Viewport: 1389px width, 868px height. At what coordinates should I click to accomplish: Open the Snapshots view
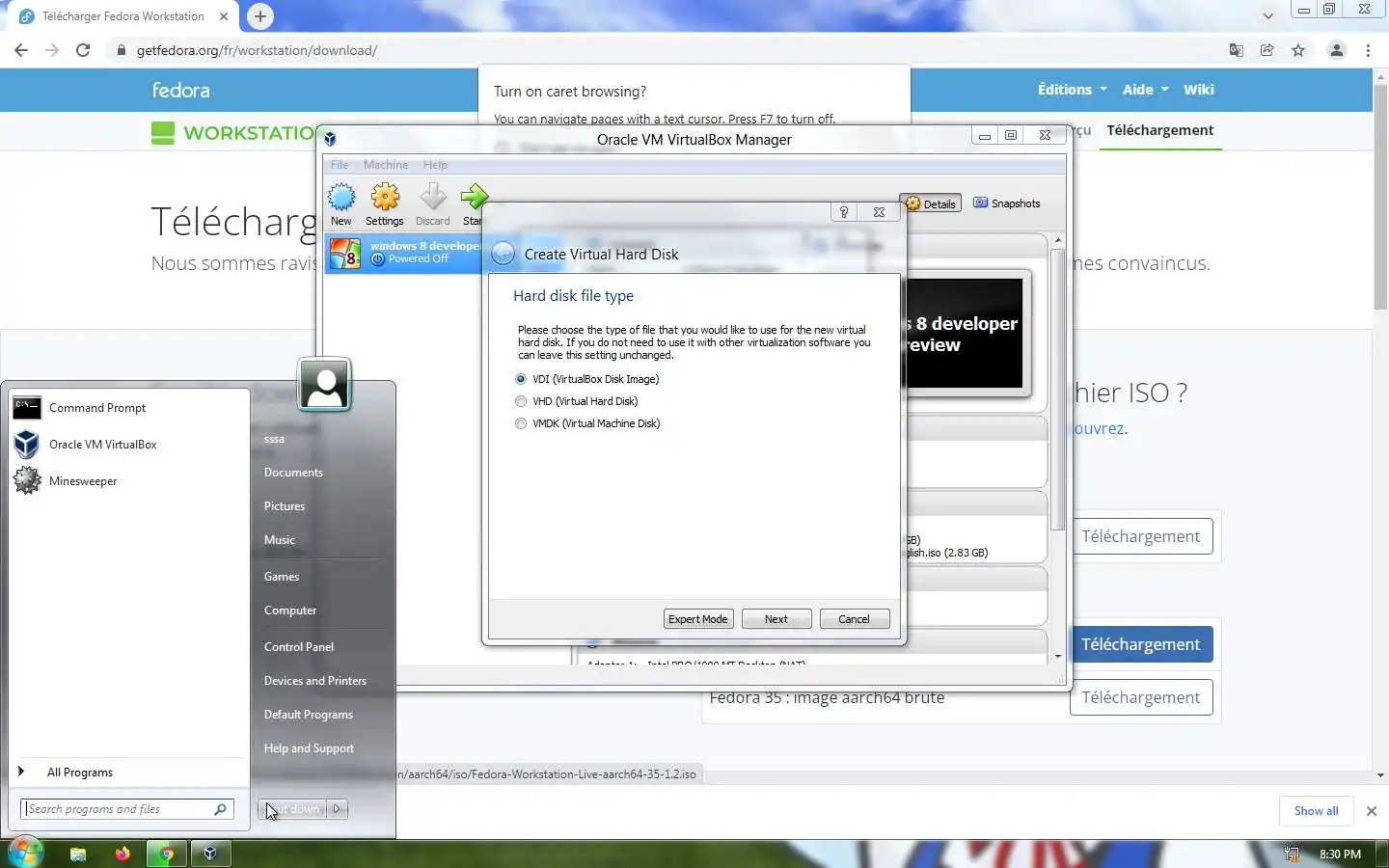click(x=1007, y=203)
